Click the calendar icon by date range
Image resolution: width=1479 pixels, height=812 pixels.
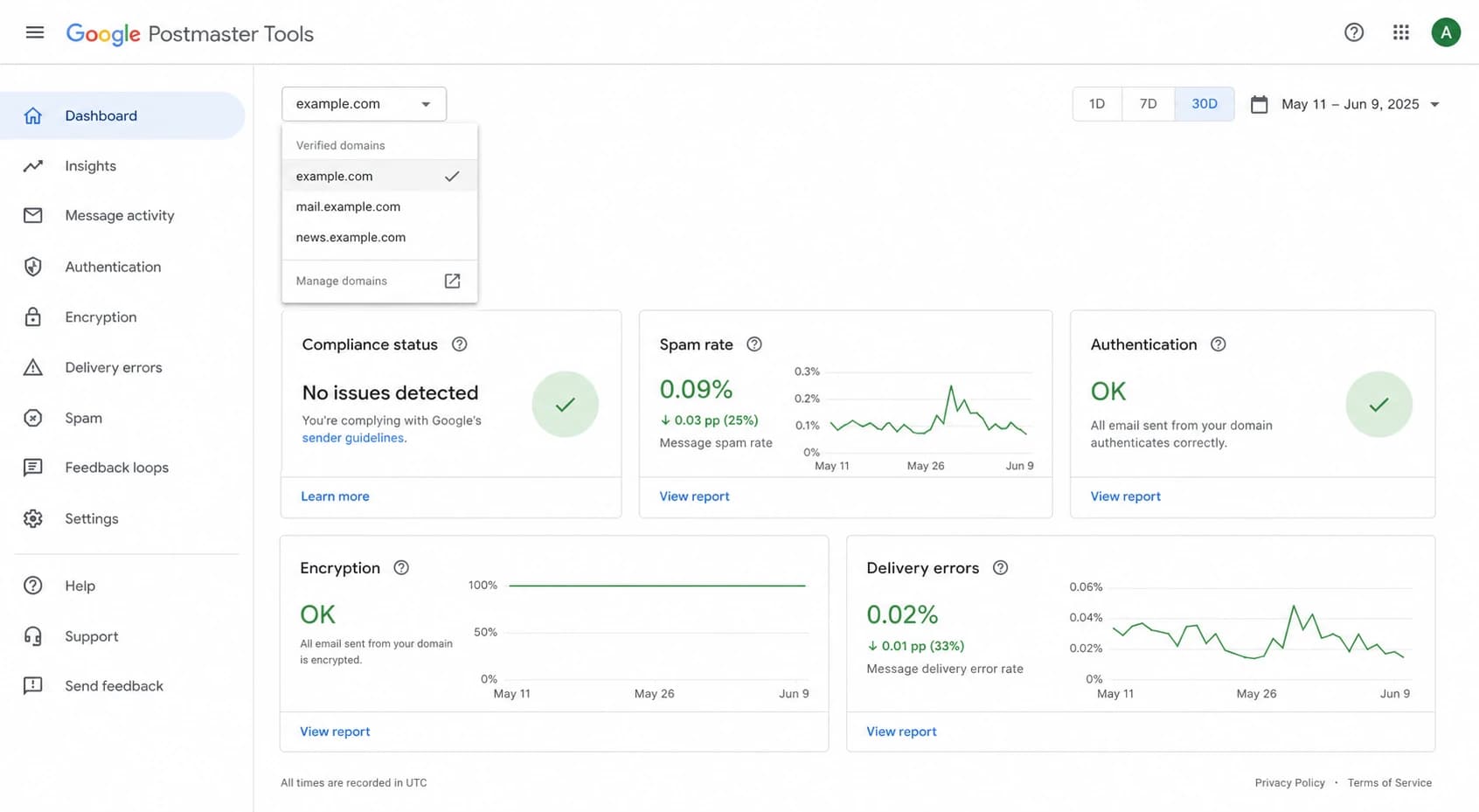tap(1259, 104)
